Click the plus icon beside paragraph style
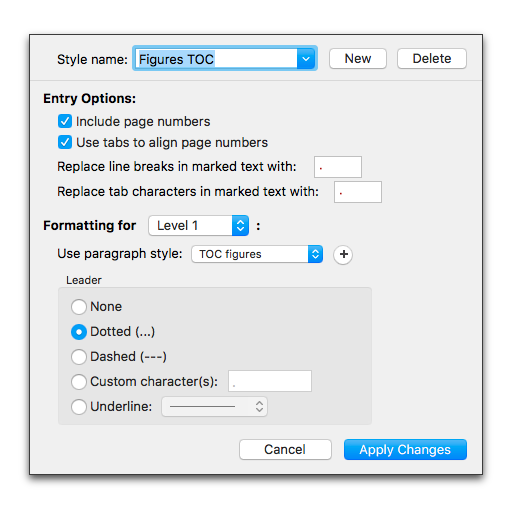 [343, 255]
